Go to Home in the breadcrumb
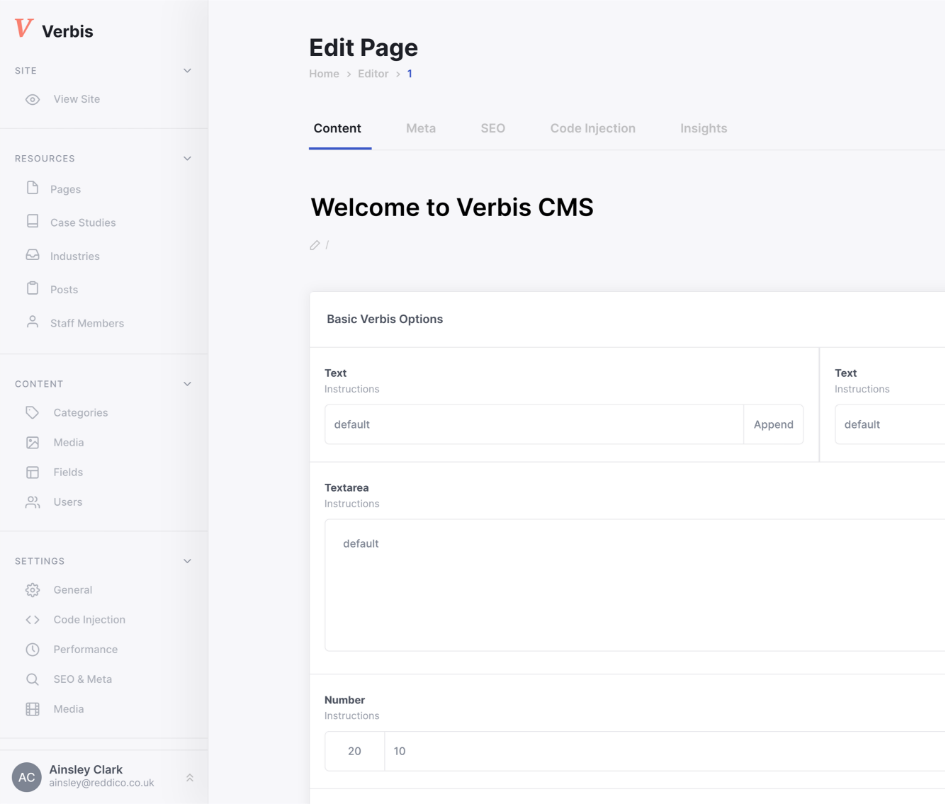 tap(324, 74)
